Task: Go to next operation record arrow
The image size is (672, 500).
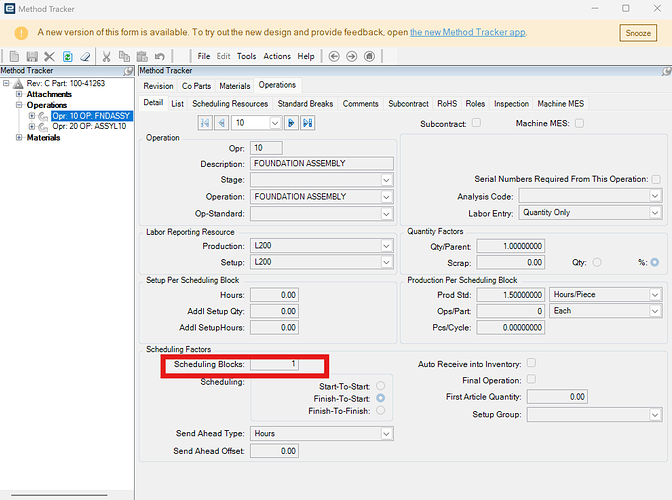Action: click(x=292, y=122)
